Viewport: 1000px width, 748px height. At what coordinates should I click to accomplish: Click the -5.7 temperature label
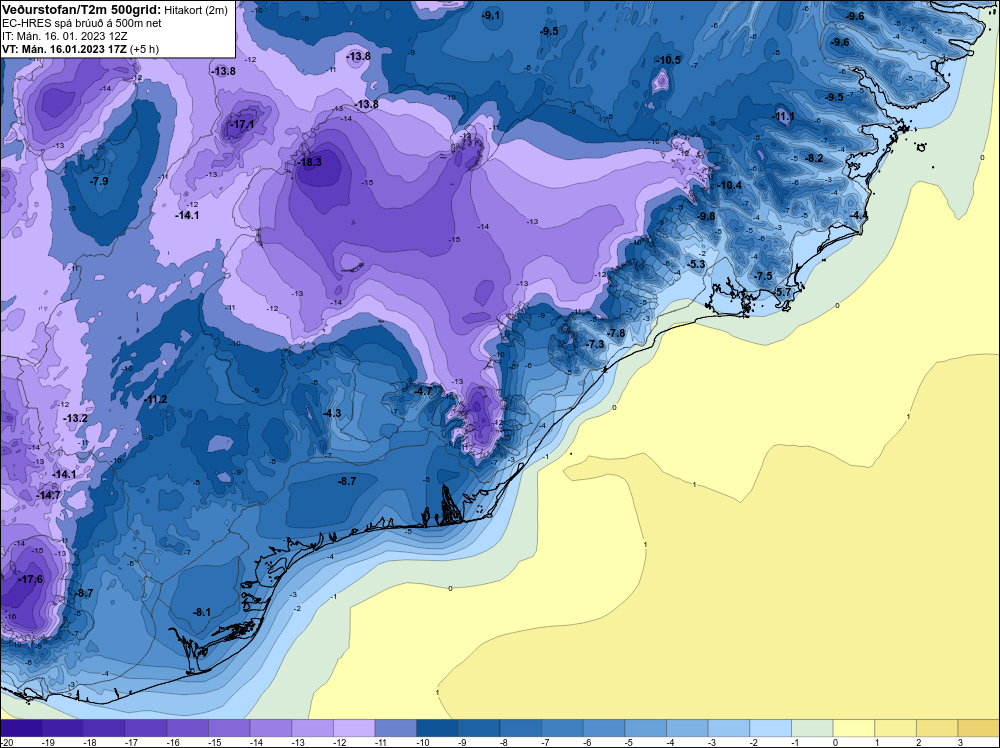tap(782, 292)
